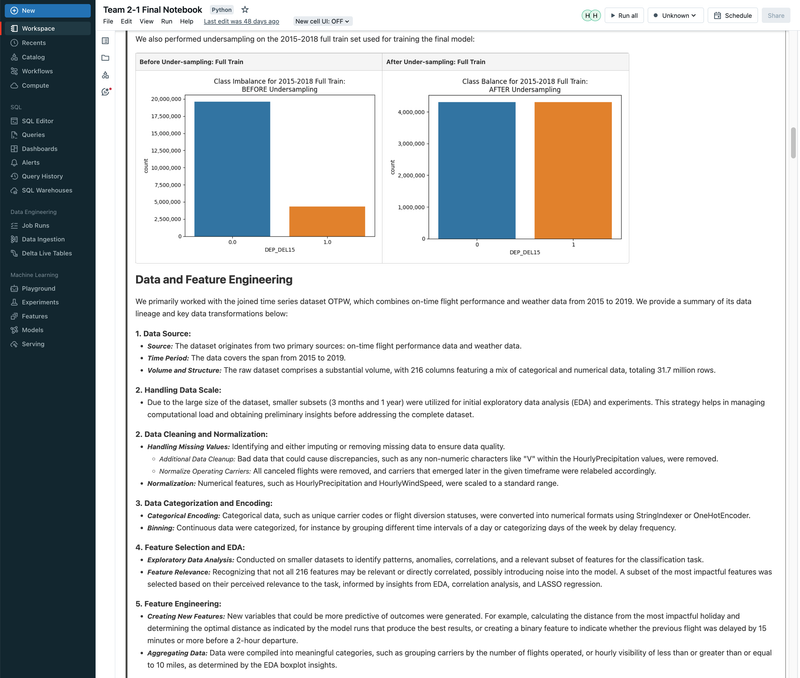Open the notebook table of contents panel
The width and height of the screenshot is (800, 678).
pos(105,38)
